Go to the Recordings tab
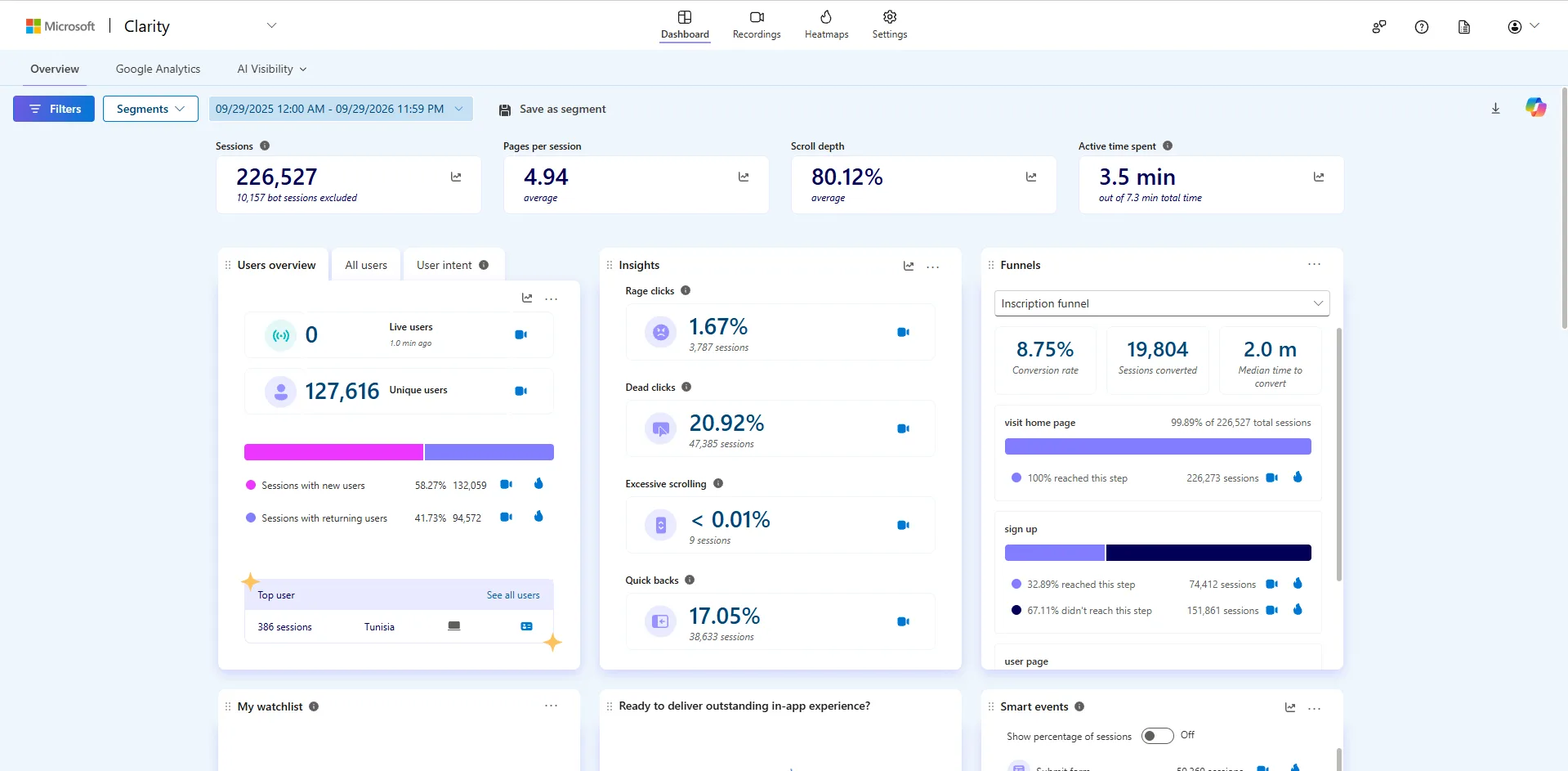This screenshot has width=1568, height=771. coord(757,25)
